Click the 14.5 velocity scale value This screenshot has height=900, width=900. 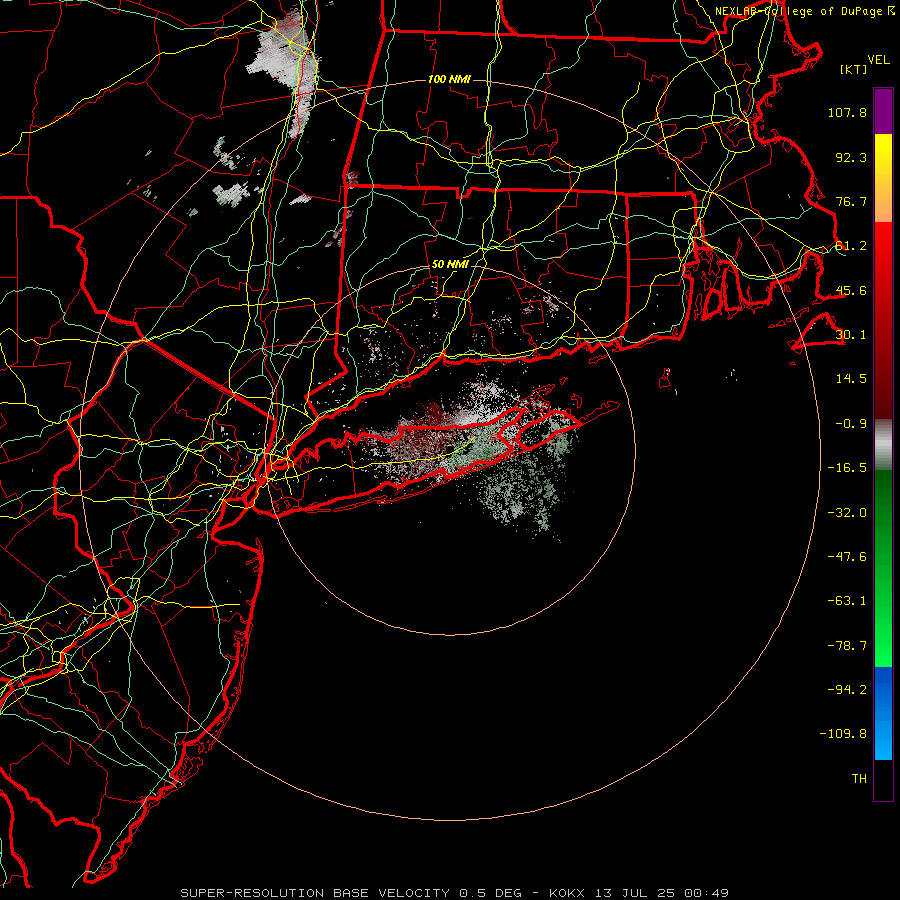[851, 379]
